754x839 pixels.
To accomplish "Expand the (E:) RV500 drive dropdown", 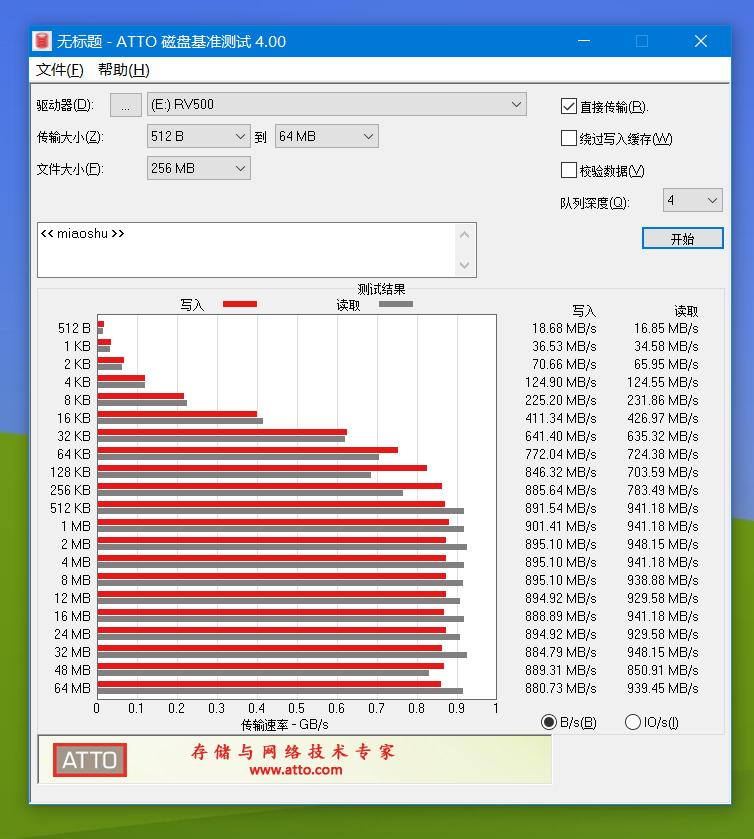I will (337, 104).
